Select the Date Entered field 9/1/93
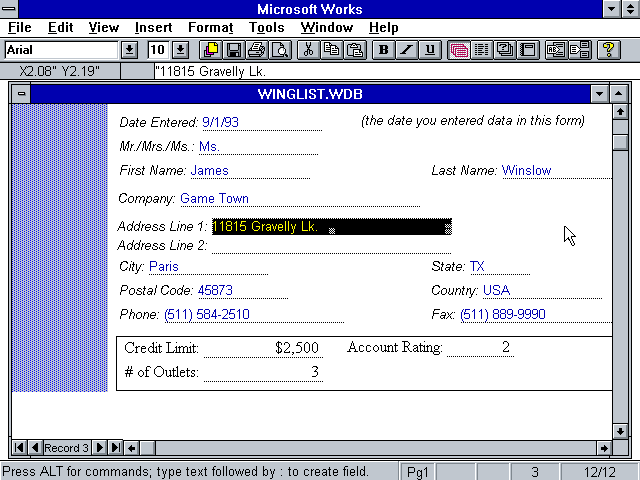The image size is (640, 480). coord(262,122)
